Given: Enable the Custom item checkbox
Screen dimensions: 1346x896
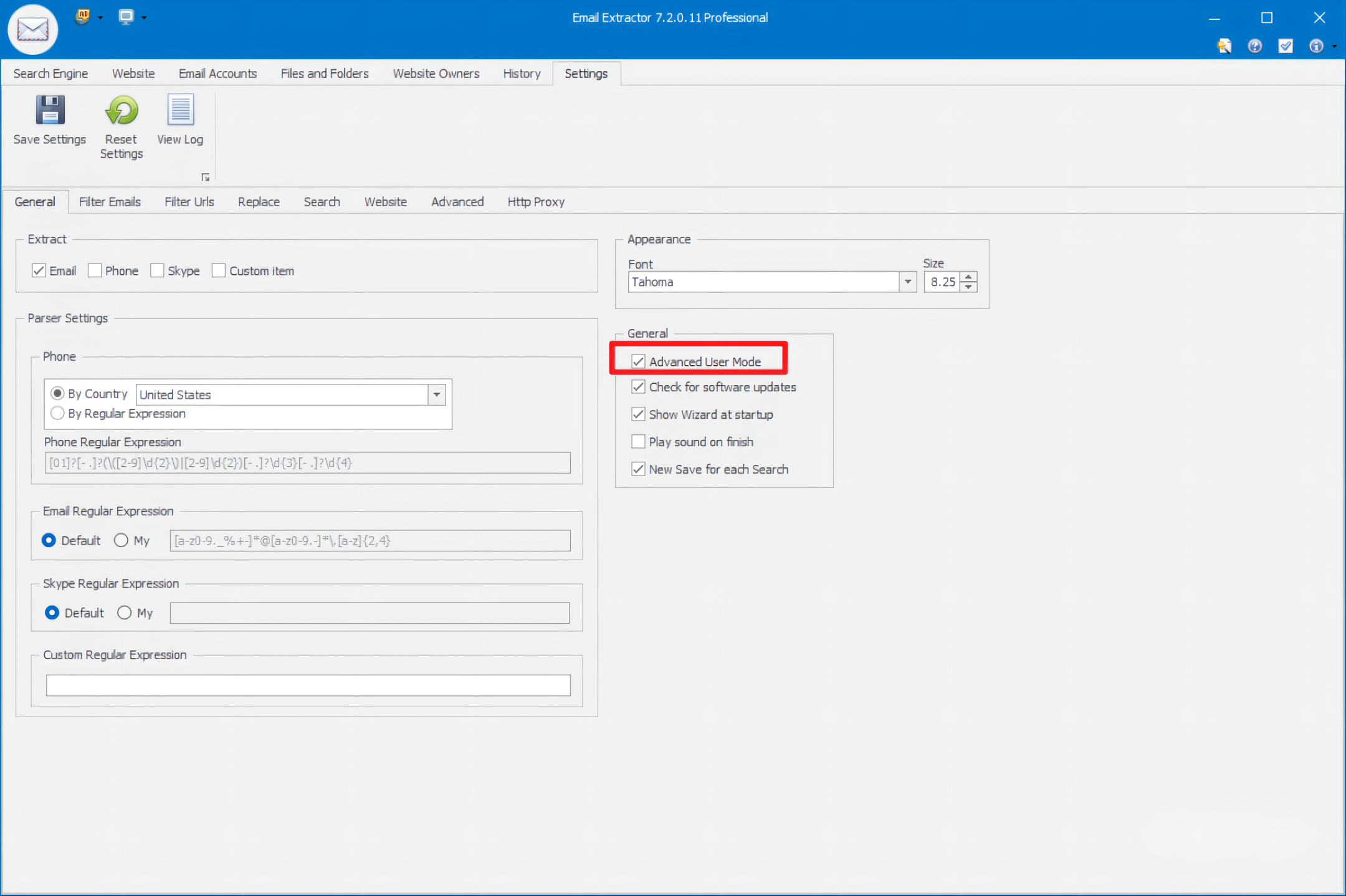Looking at the screenshot, I should (218, 271).
